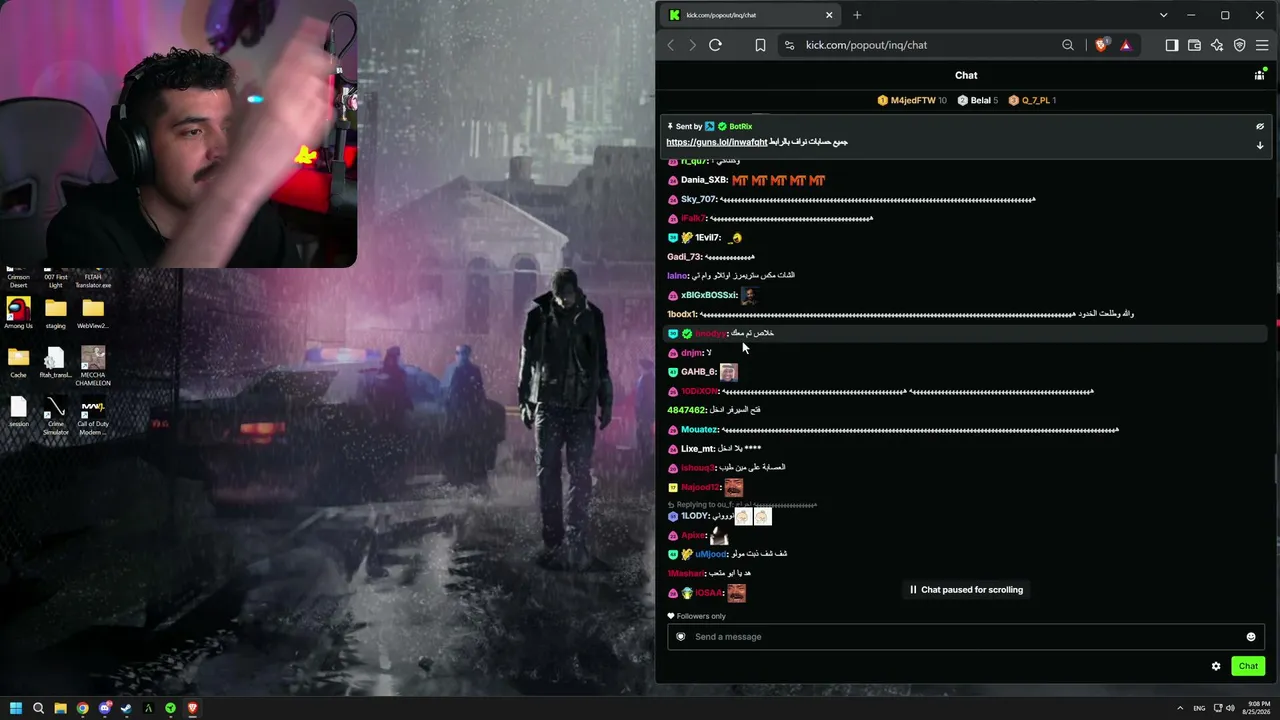The image size is (1280, 720).
Task: Select the Cache folder on desktop
Action: (x=18, y=362)
